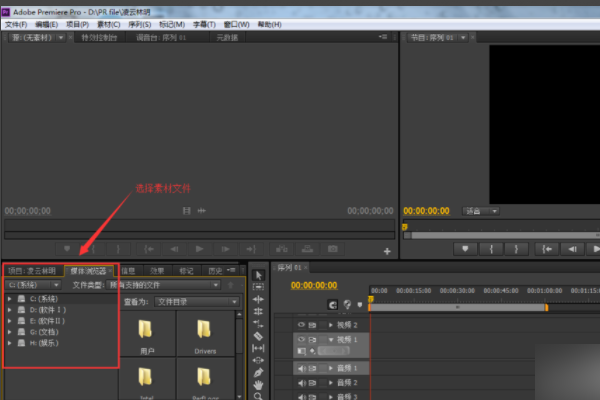Click Insert button in Source monitor

coord(281,249)
